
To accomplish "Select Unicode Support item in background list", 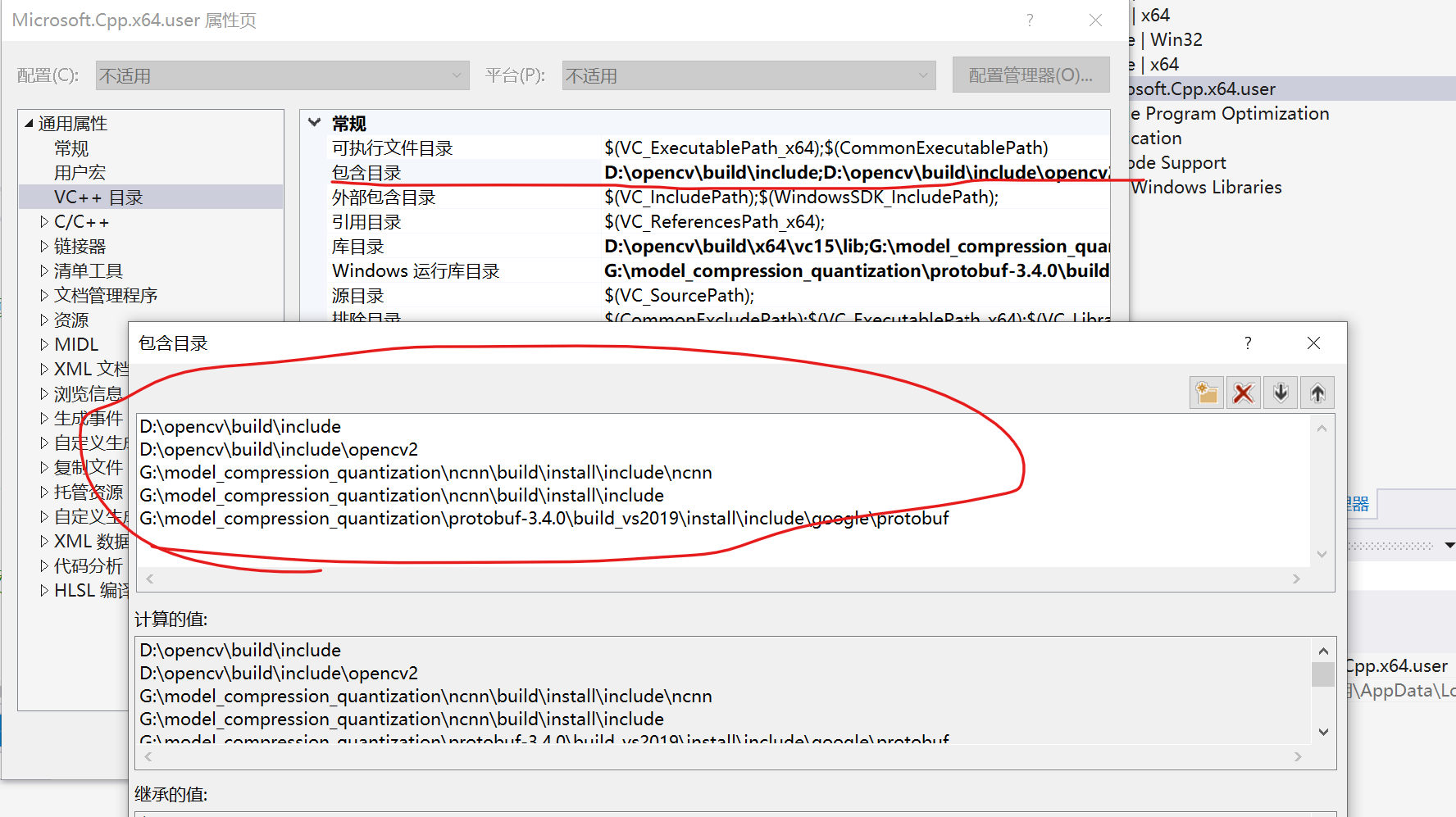I will pyautogui.click(x=1178, y=162).
